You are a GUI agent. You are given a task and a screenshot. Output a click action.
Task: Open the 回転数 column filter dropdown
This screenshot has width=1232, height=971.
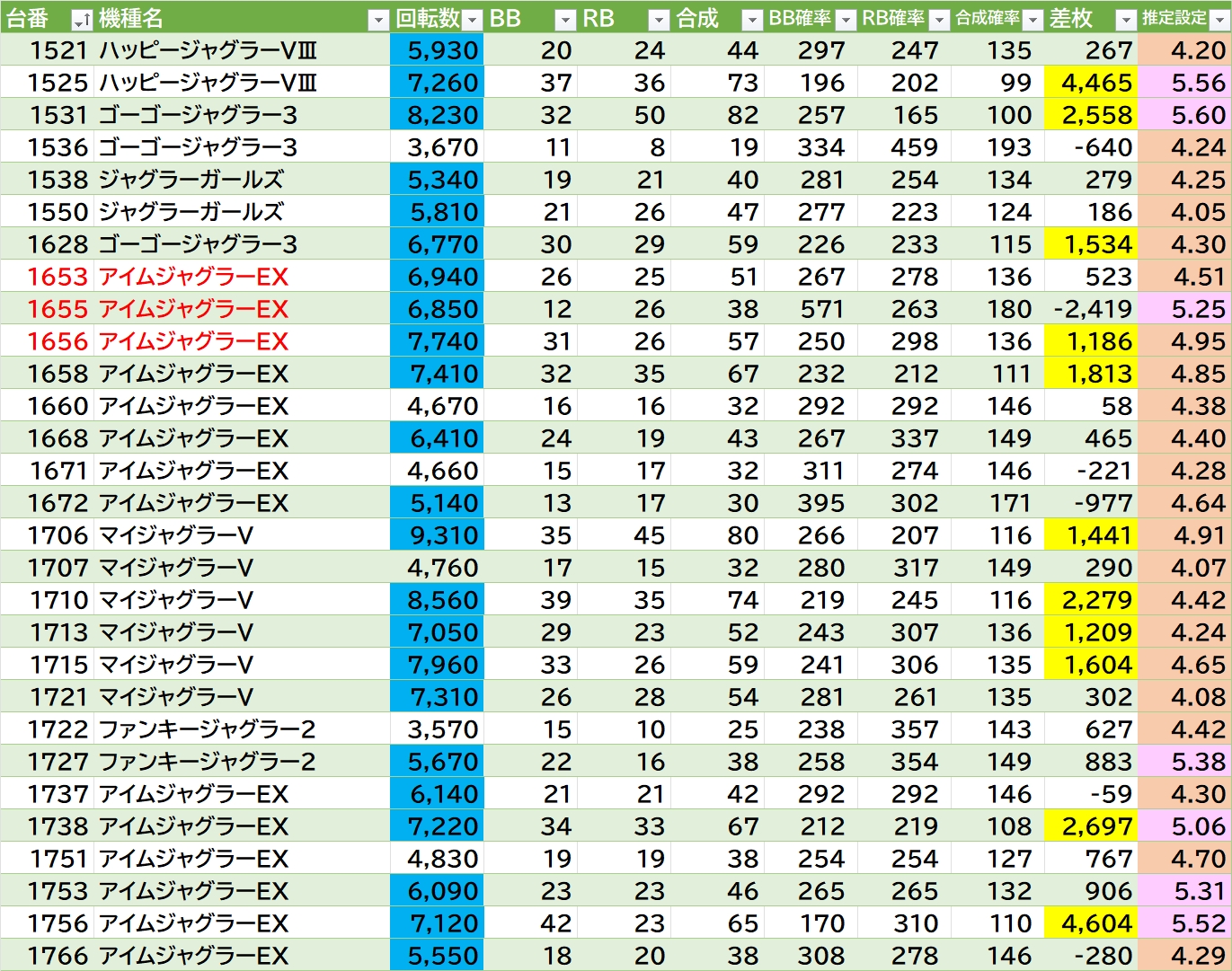pyautogui.click(x=473, y=20)
